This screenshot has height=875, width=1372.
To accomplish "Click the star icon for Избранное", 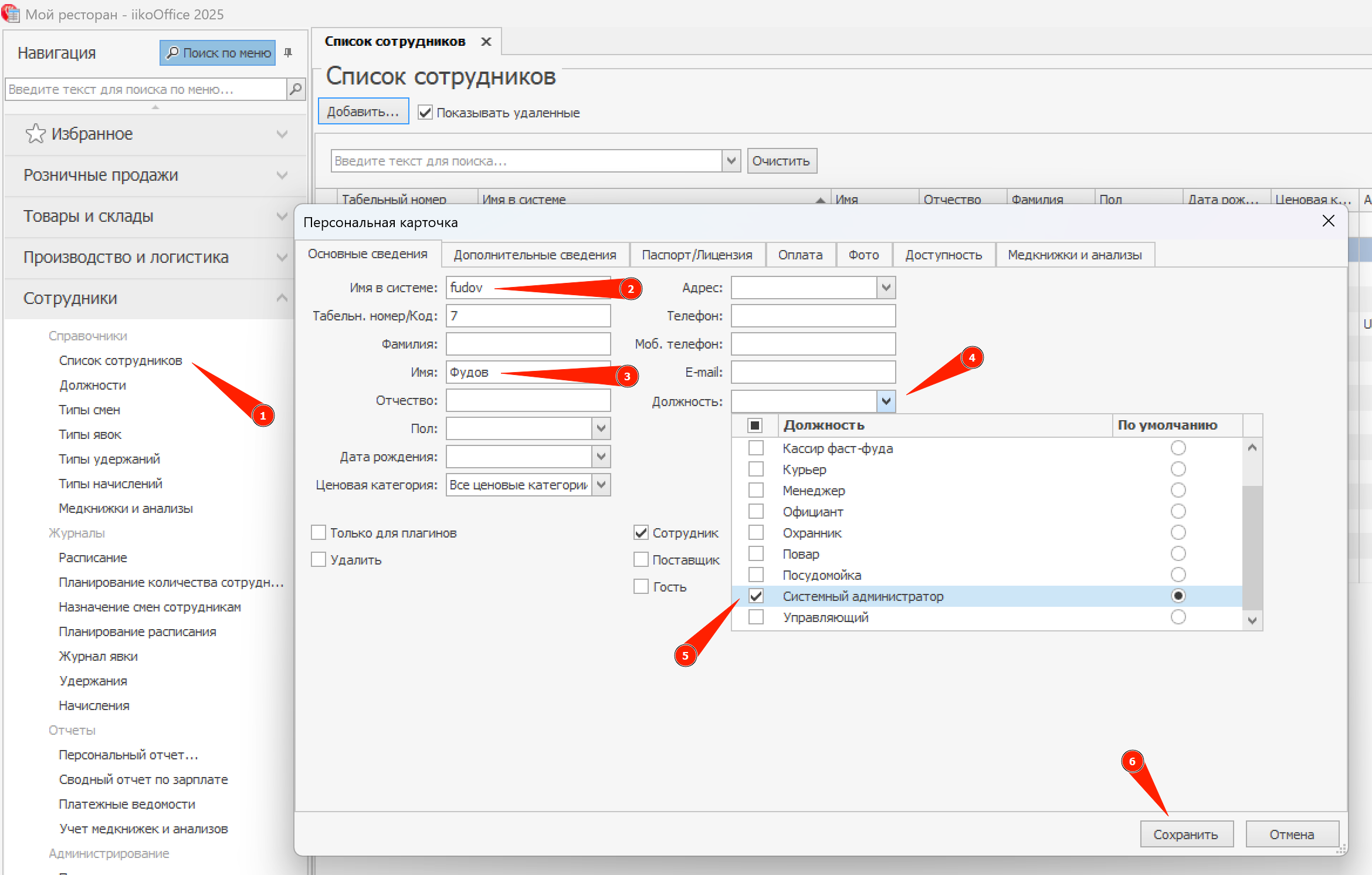I will coord(35,134).
